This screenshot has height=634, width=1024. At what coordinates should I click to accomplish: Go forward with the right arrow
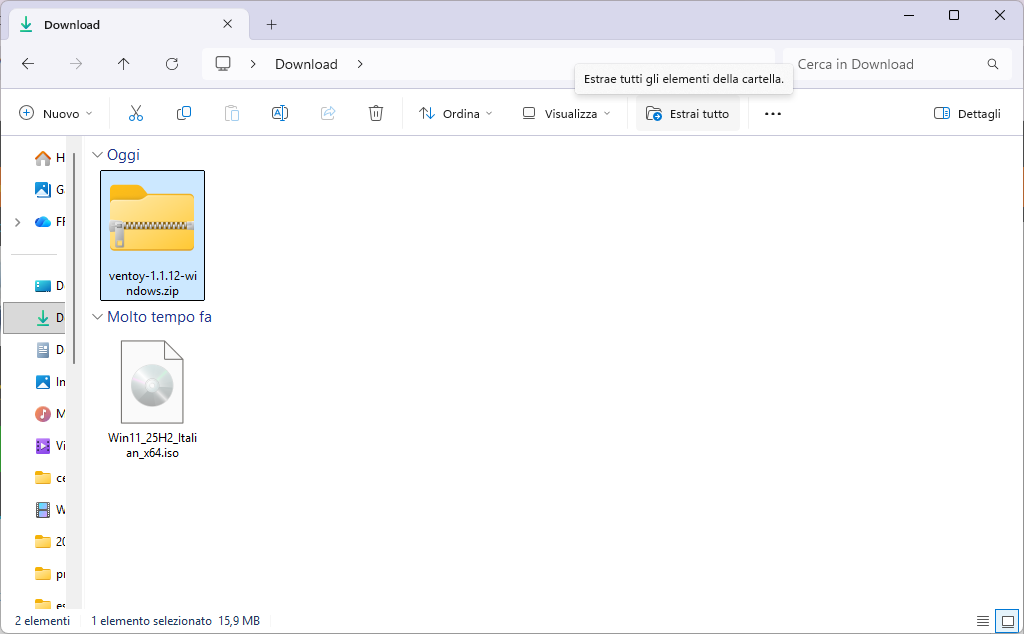click(x=76, y=64)
